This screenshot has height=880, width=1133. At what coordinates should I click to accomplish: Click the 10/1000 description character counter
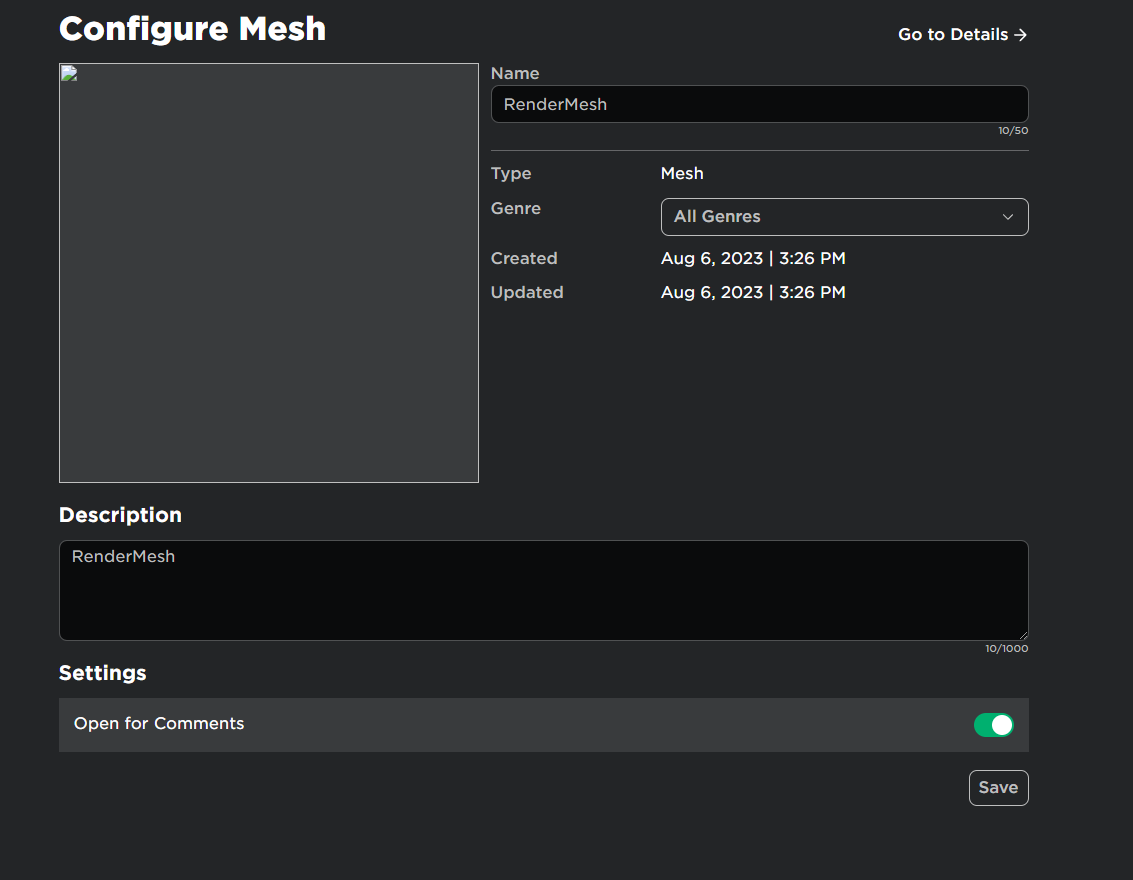click(x=1007, y=649)
